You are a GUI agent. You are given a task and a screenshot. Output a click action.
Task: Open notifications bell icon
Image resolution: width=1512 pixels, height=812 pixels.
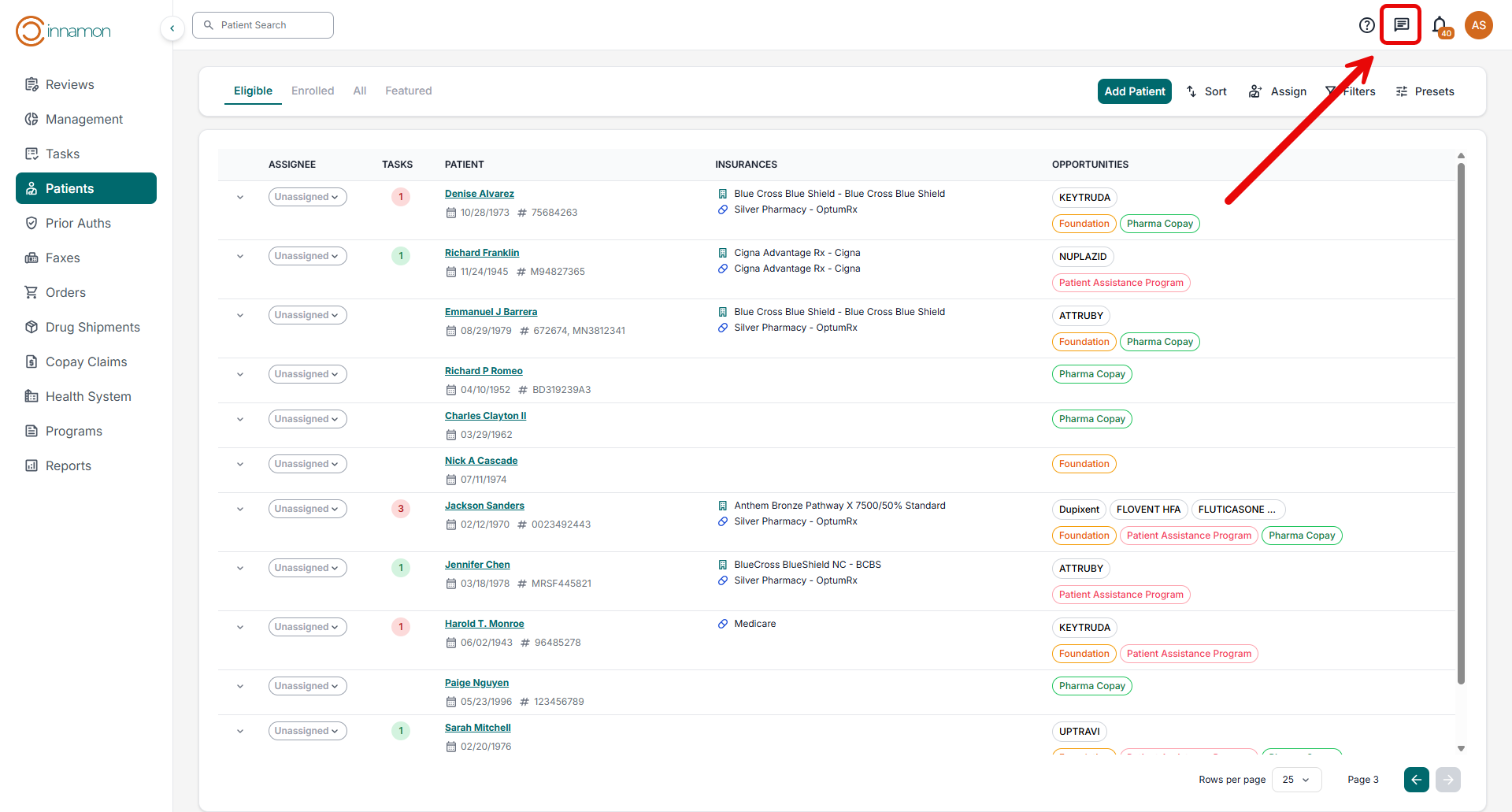coord(1440,26)
